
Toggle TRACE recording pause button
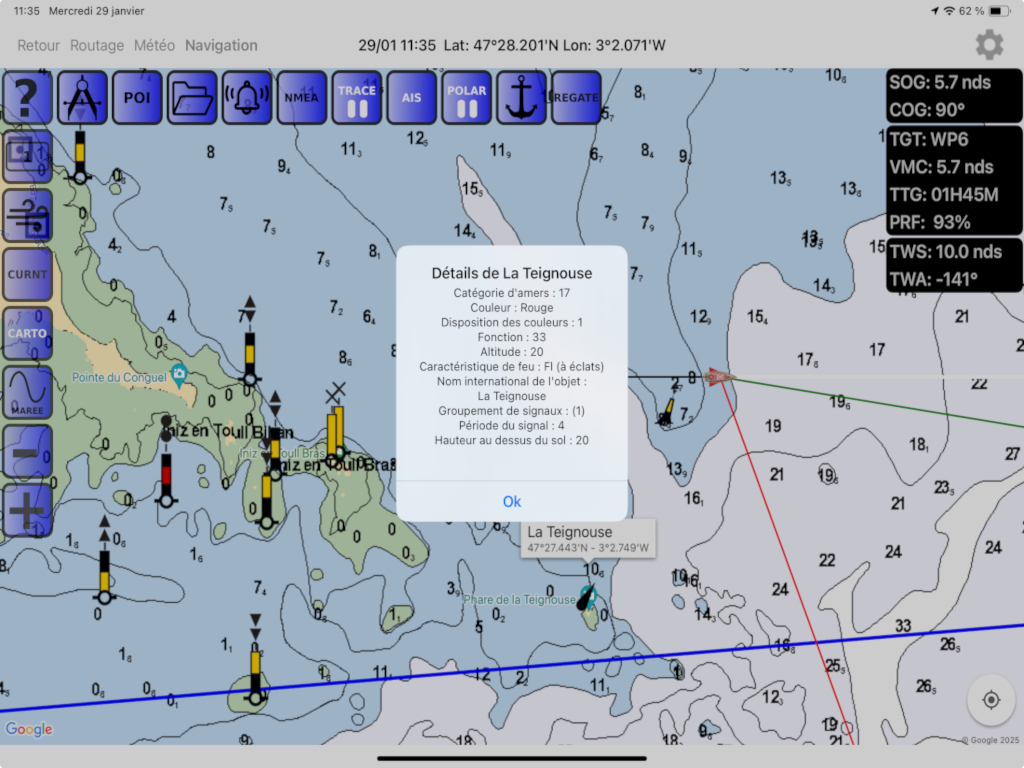pos(357,97)
